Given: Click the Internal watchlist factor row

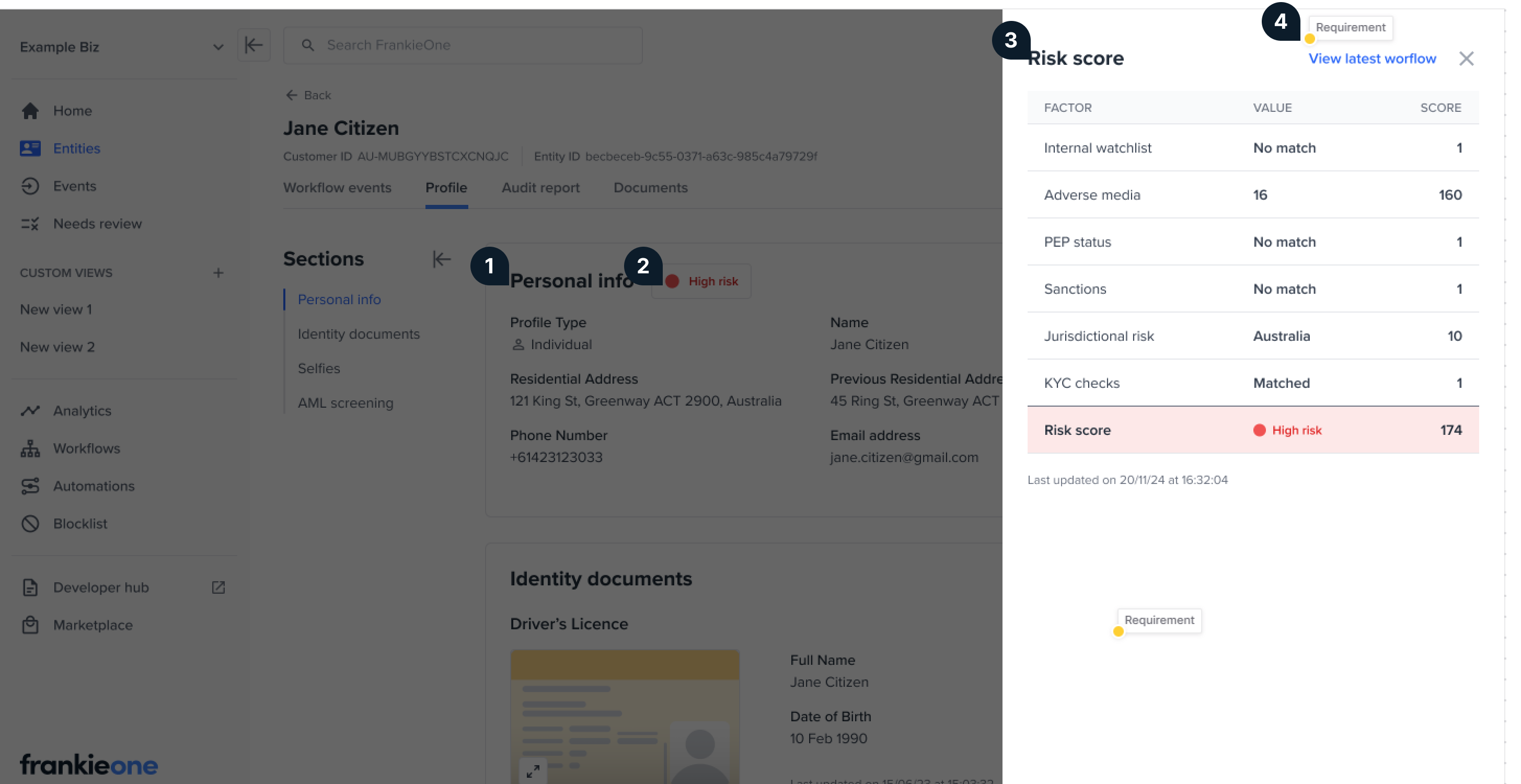Looking at the screenshot, I should point(1253,147).
